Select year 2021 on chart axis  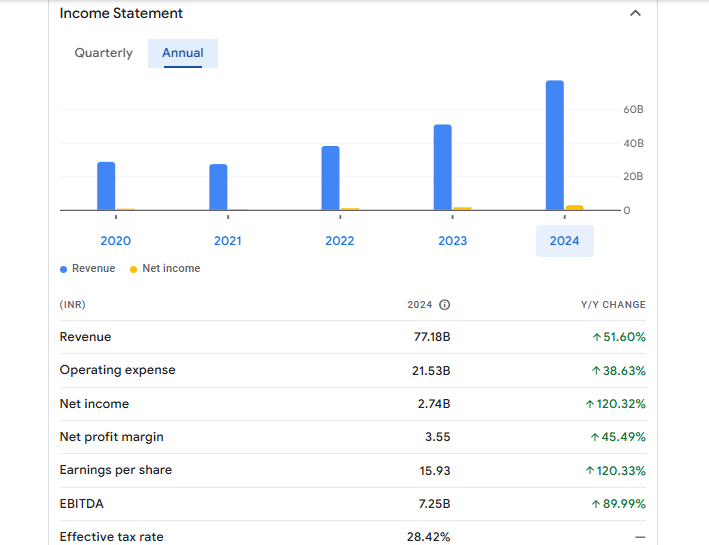[x=228, y=241]
